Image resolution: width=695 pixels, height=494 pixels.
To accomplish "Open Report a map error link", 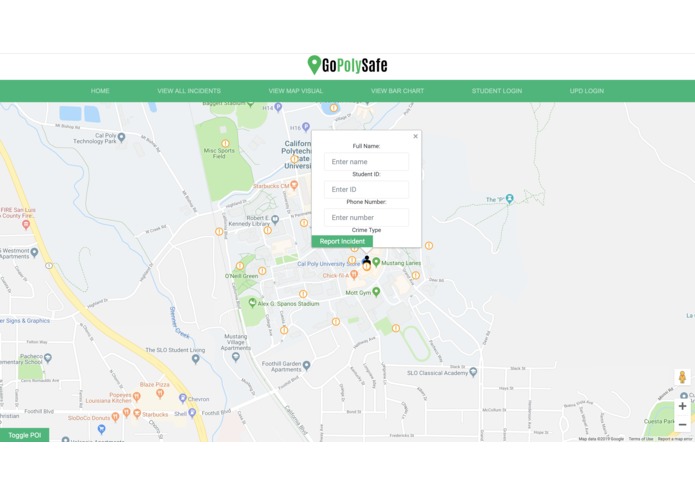I will [675, 439].
